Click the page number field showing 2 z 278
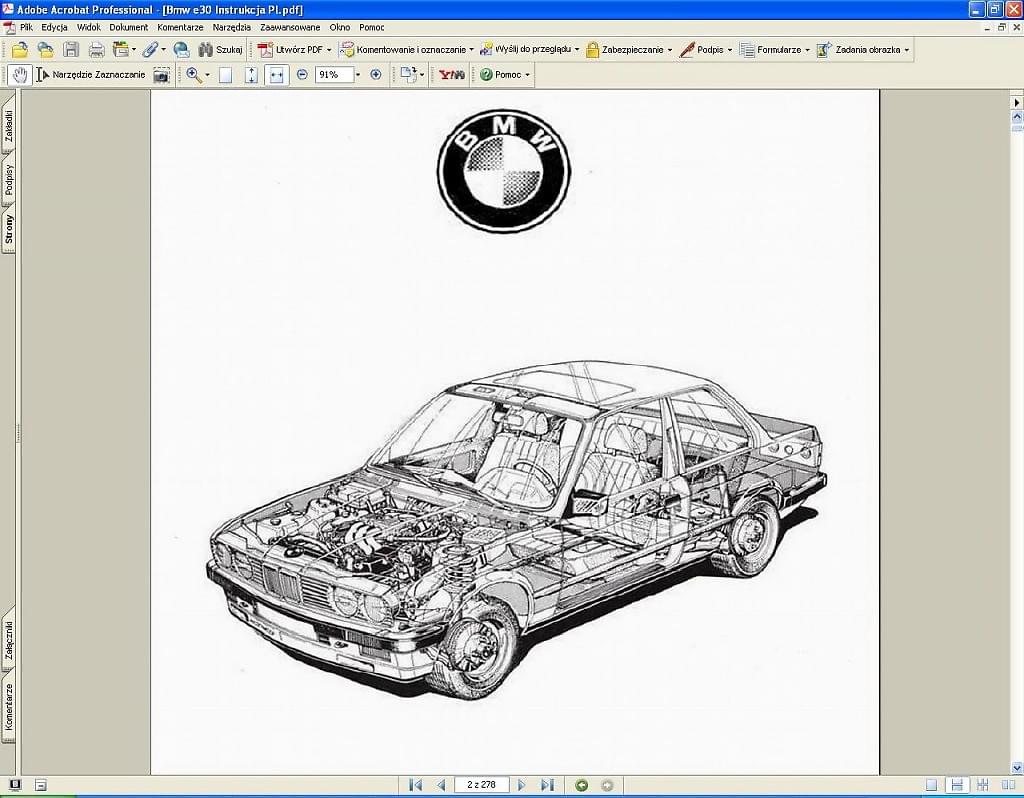The width and height of the screenshot is (1024, 798). 481,785
